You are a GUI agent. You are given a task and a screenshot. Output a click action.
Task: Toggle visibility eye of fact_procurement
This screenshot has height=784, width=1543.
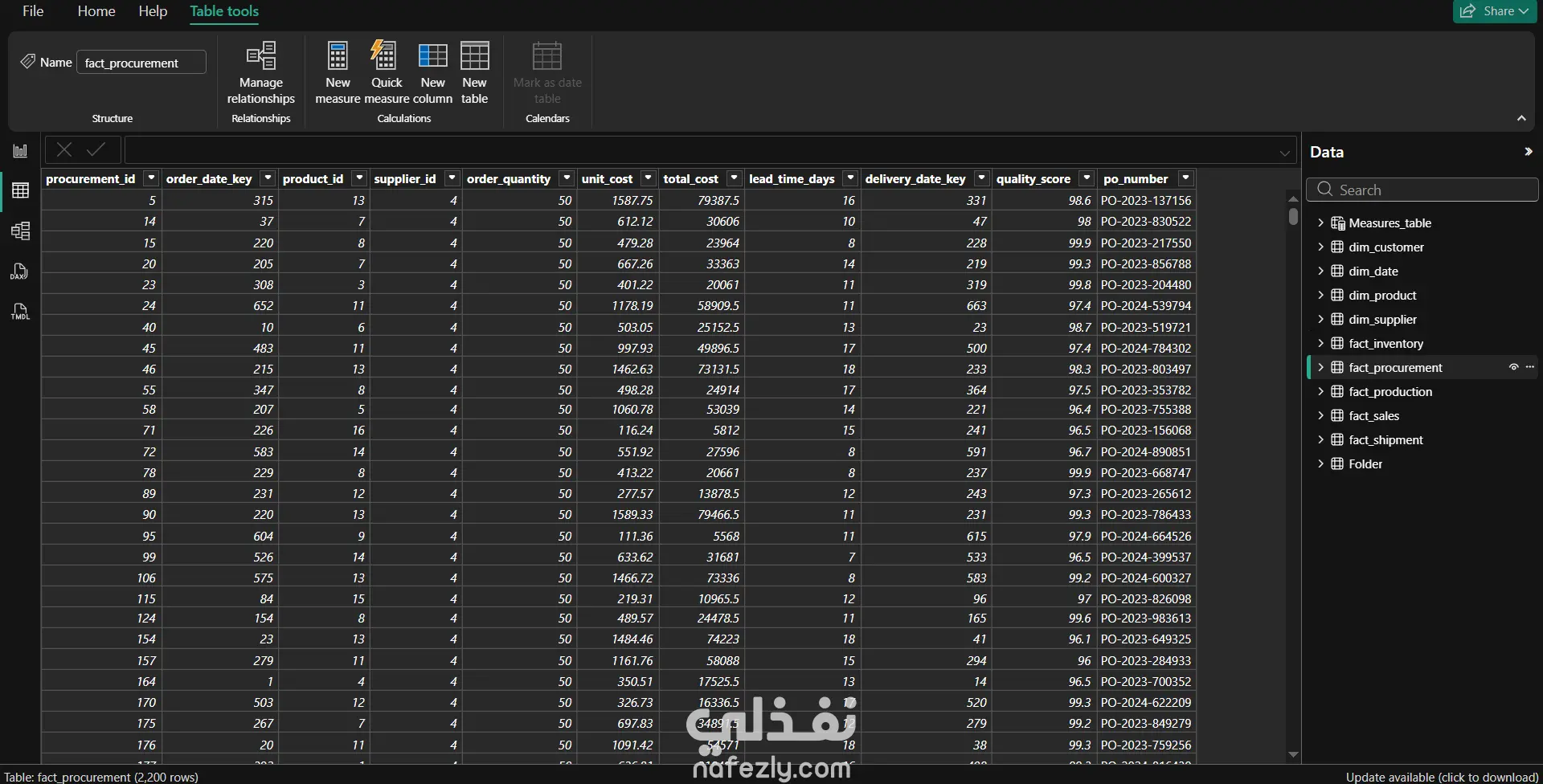(x=1513, y=367)
